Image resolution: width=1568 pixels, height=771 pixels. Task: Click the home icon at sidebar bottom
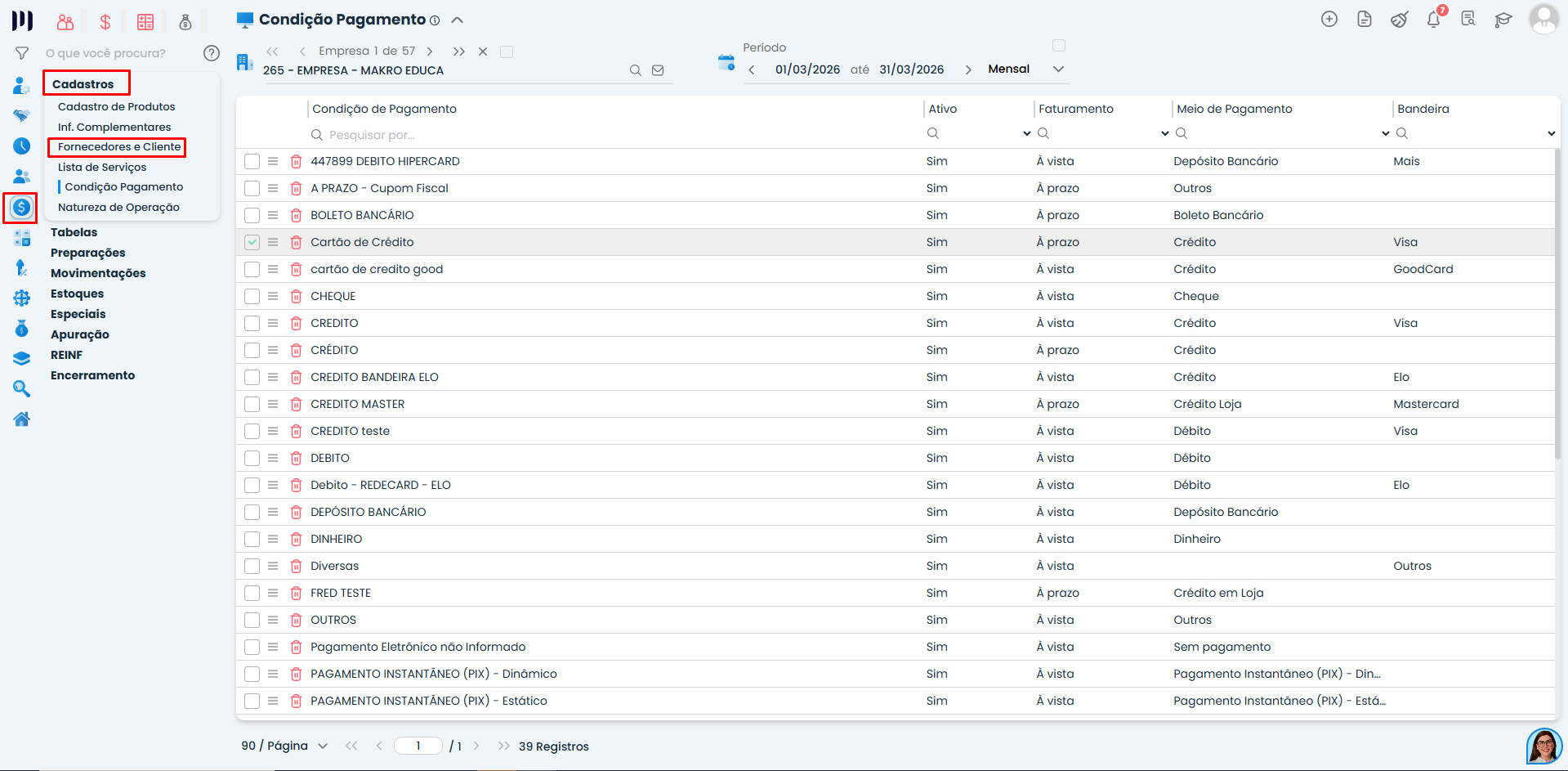tap(20, 419)
